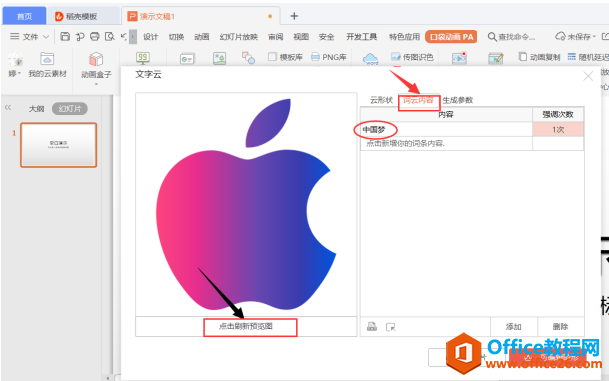This screenshot has width=609, height=381.
Task: Click the print preview icon
Action: coord(110,37)
